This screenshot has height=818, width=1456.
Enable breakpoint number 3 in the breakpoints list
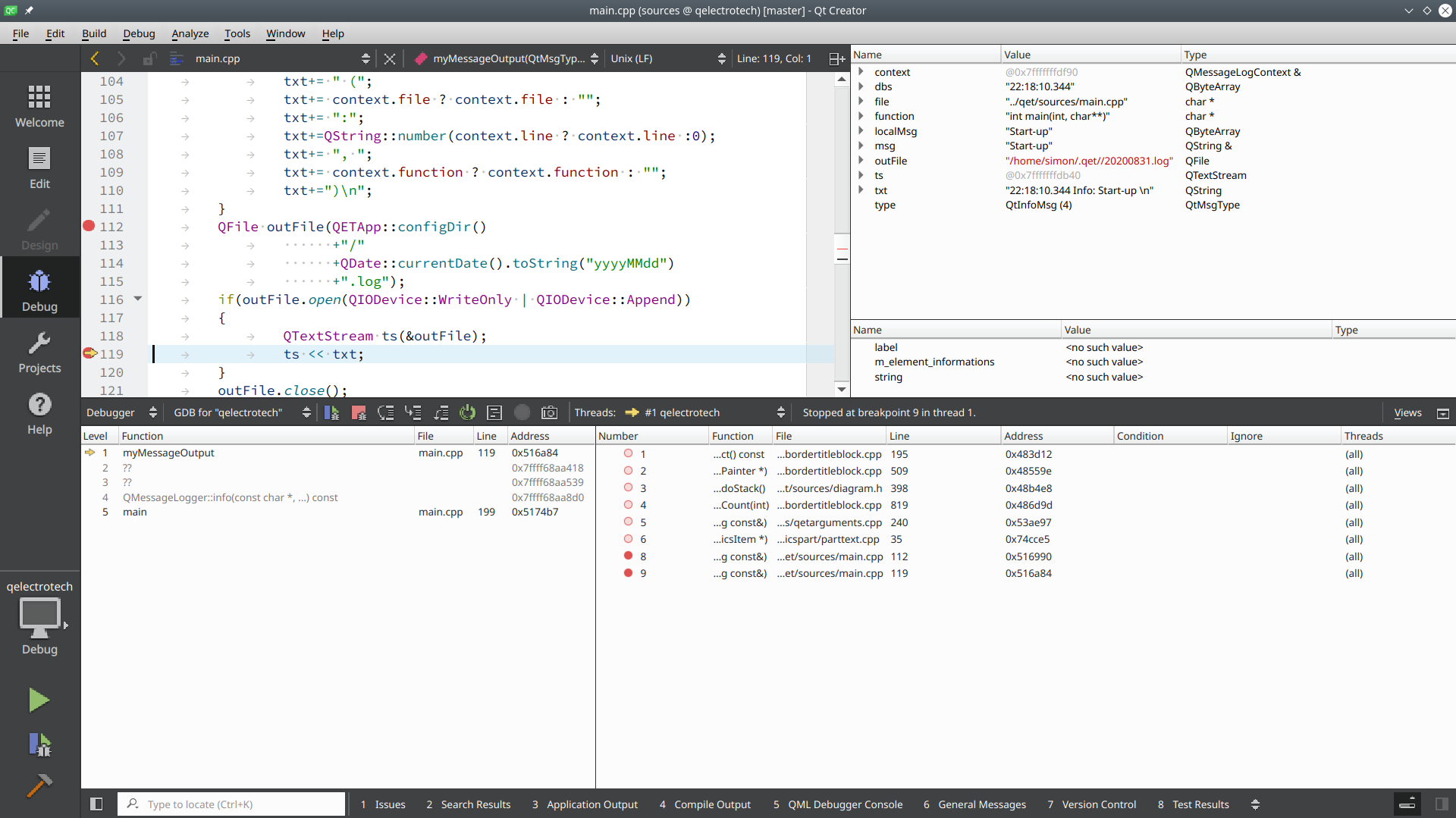(628, 488)
